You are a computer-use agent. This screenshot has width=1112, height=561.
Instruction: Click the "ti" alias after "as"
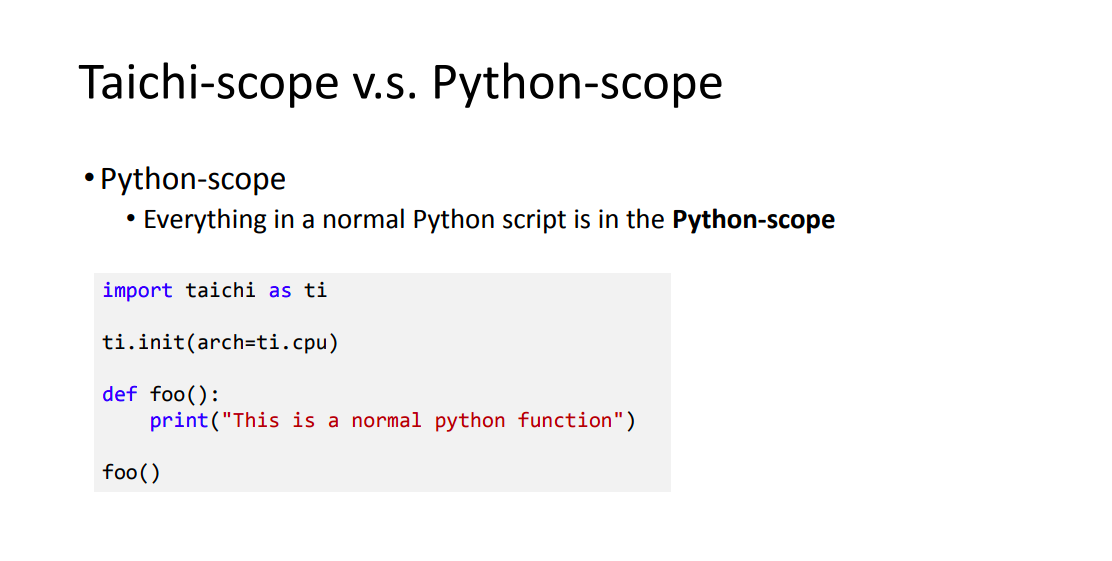[316, 291]
